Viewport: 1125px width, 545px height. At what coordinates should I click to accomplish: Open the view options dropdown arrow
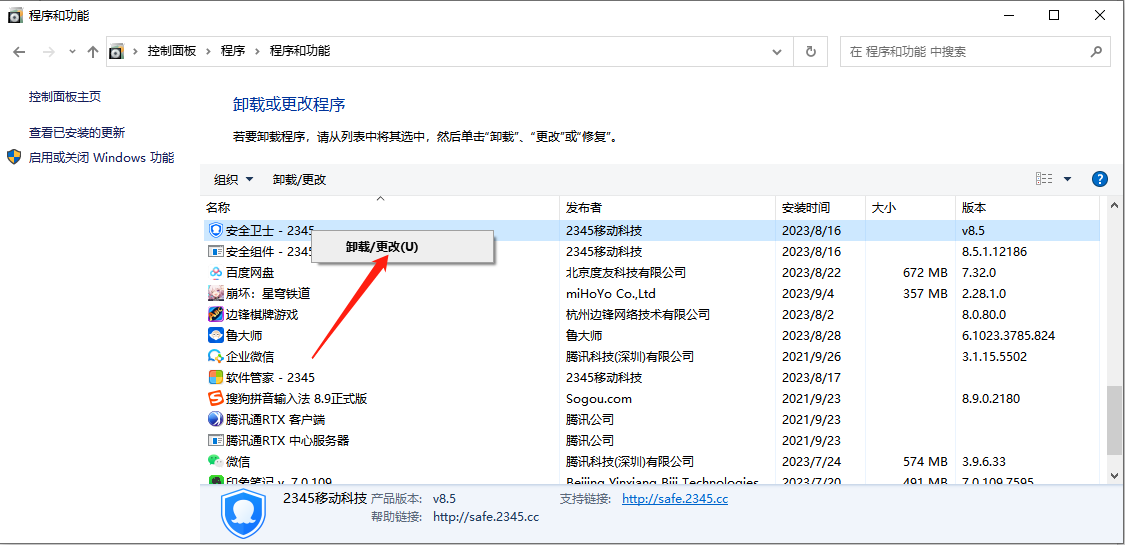(x=1067, y=179)
